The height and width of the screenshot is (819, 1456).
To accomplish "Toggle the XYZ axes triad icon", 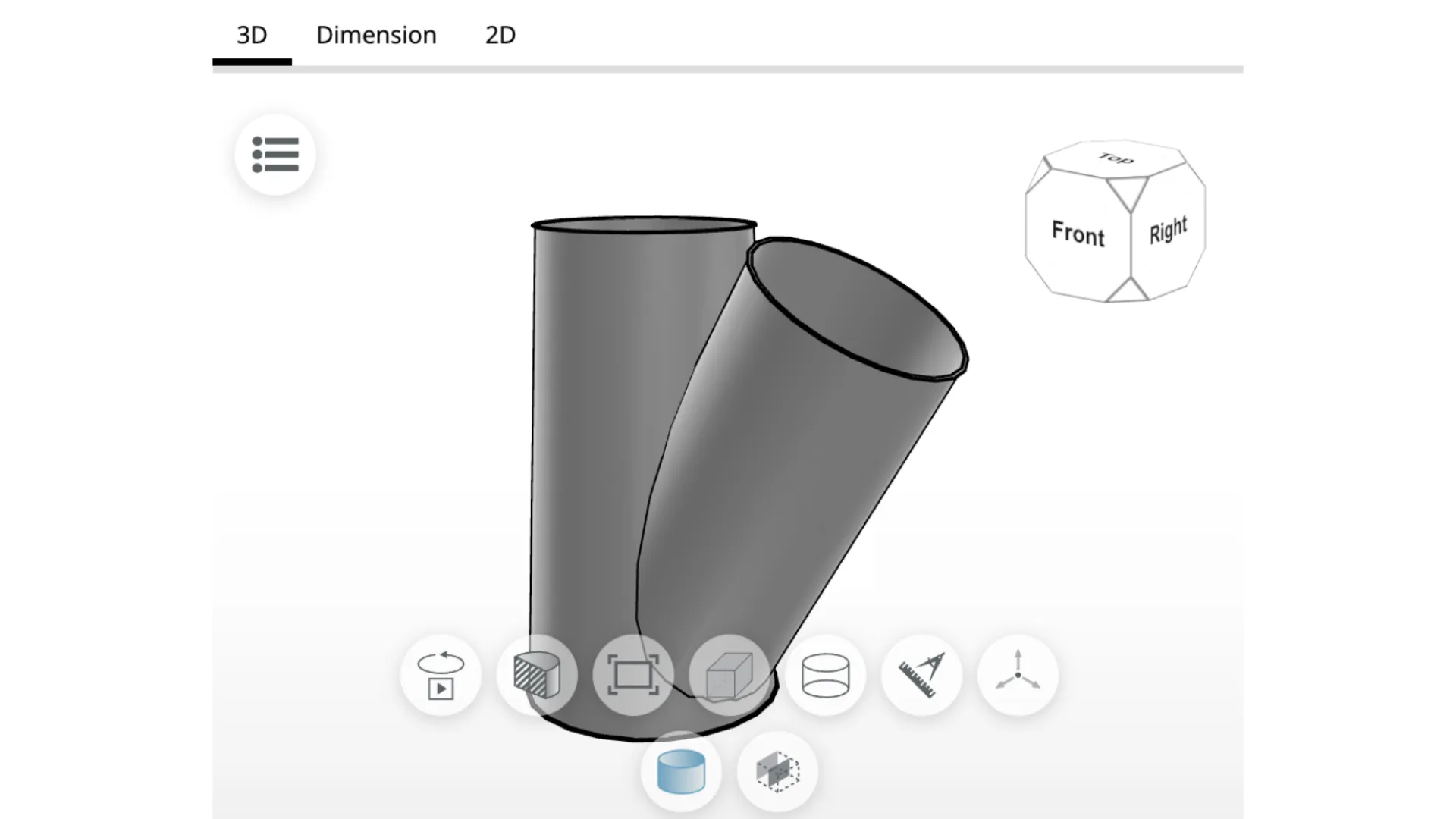I will tap(1018, 675).
